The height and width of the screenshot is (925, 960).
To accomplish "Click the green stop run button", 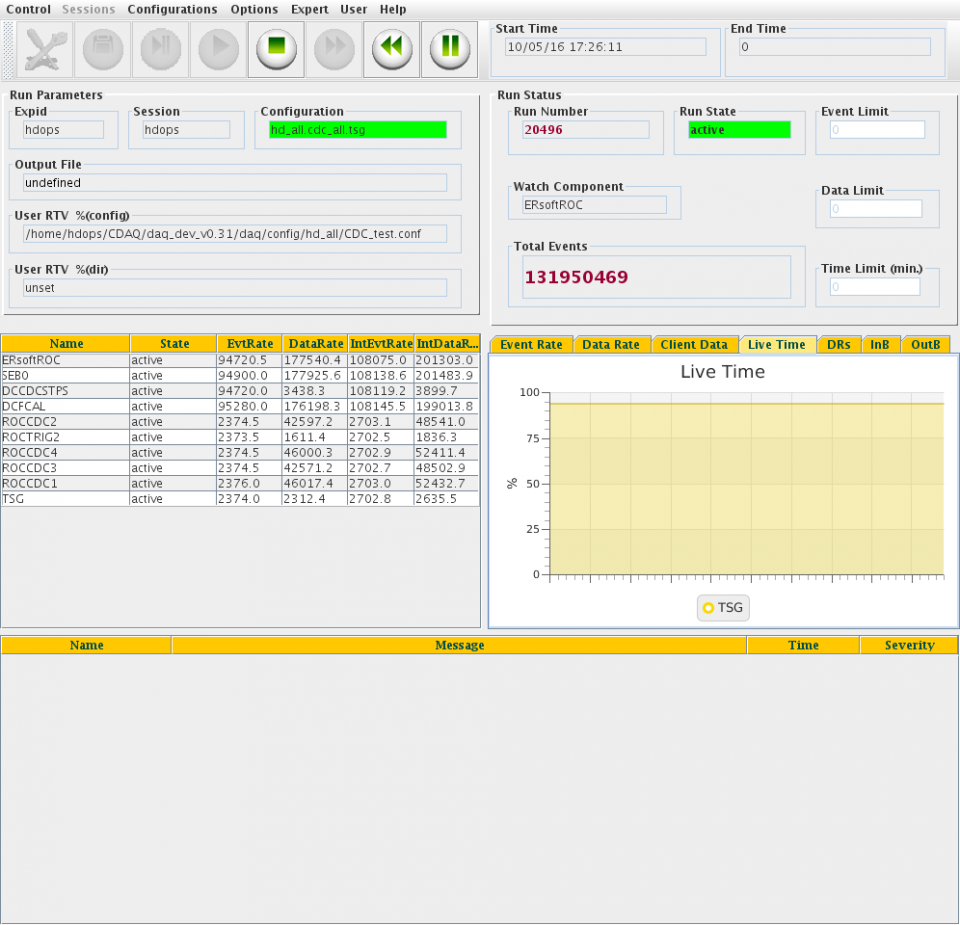I will click(277, 48).
